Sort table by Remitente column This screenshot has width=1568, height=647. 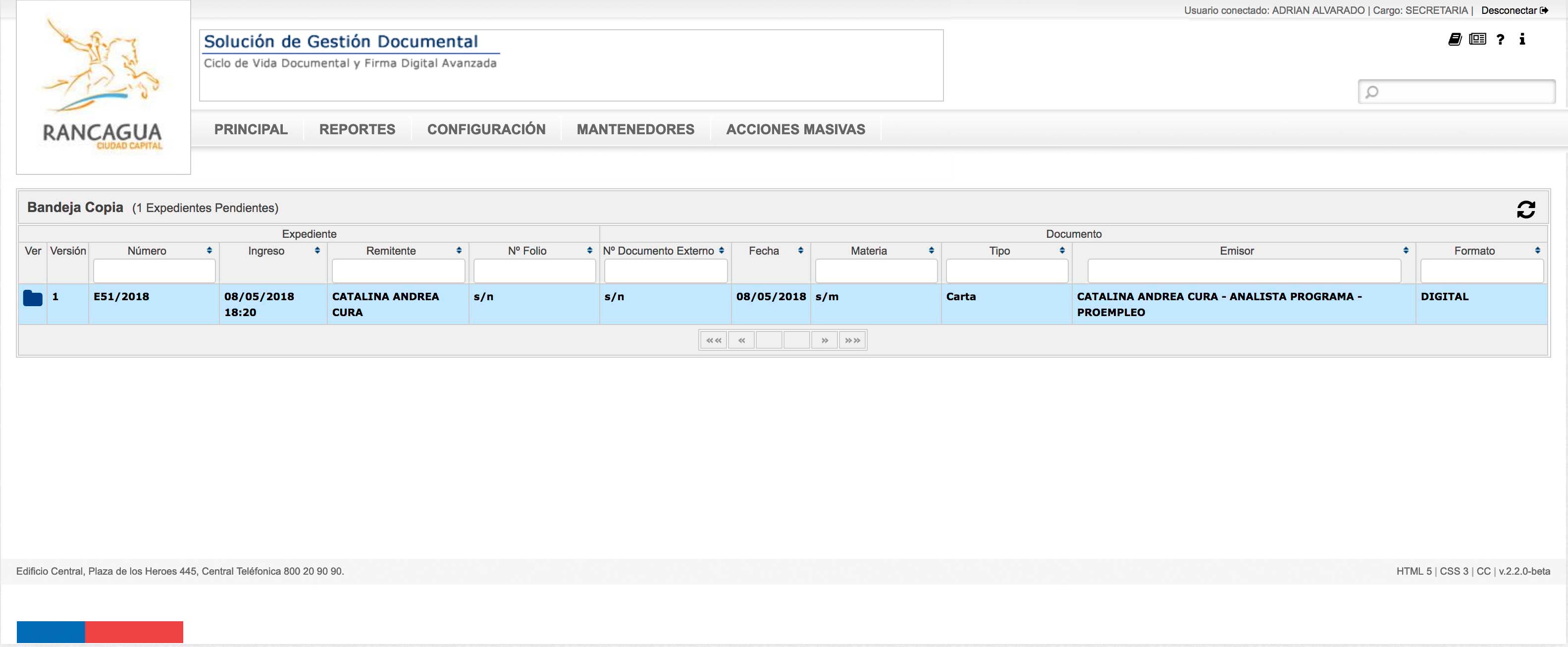pos(459,251)
